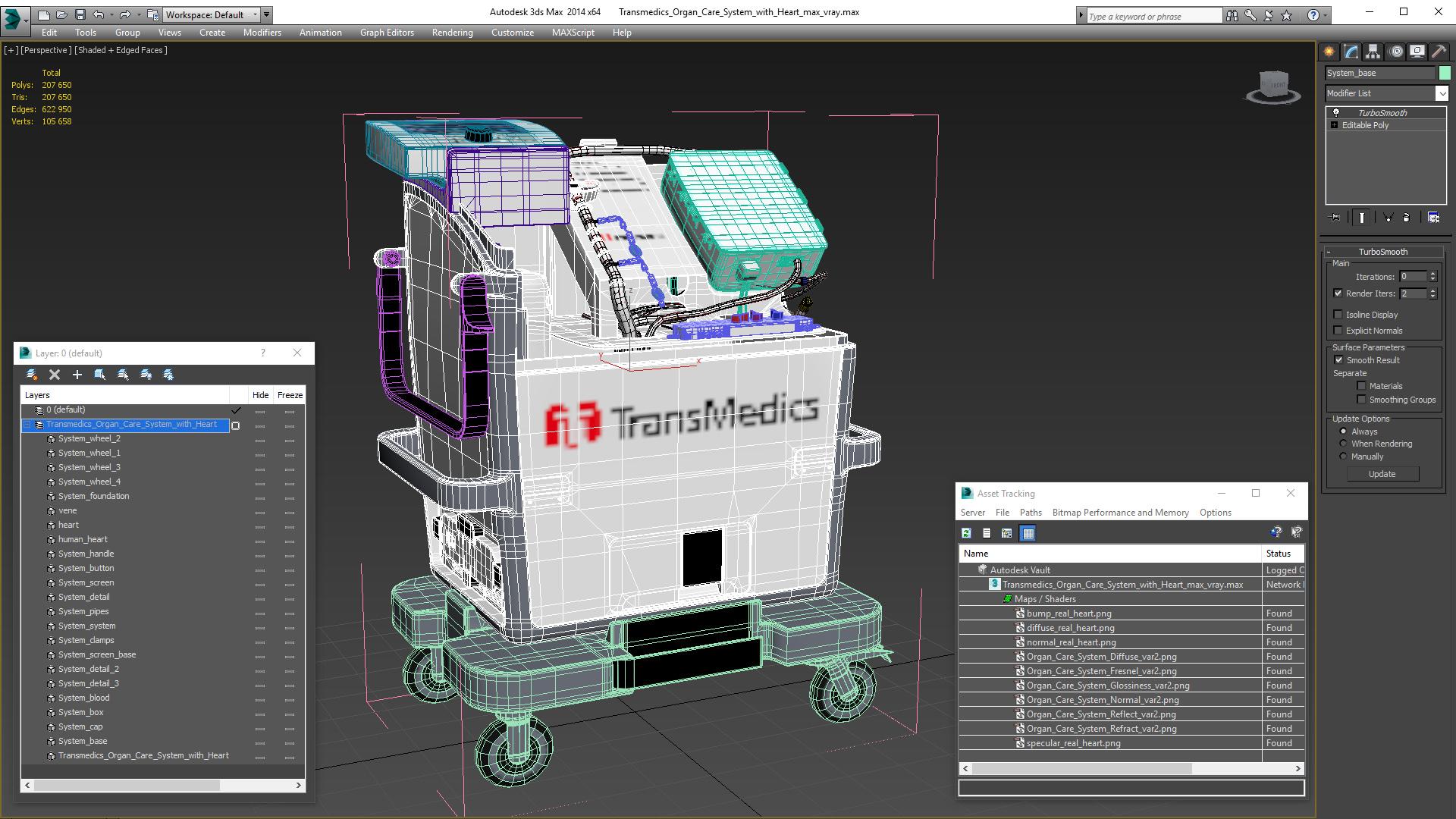Increase Render Iters spinner value
The height and width of the screenshot is (819, 1456).
coord(1432,290)
